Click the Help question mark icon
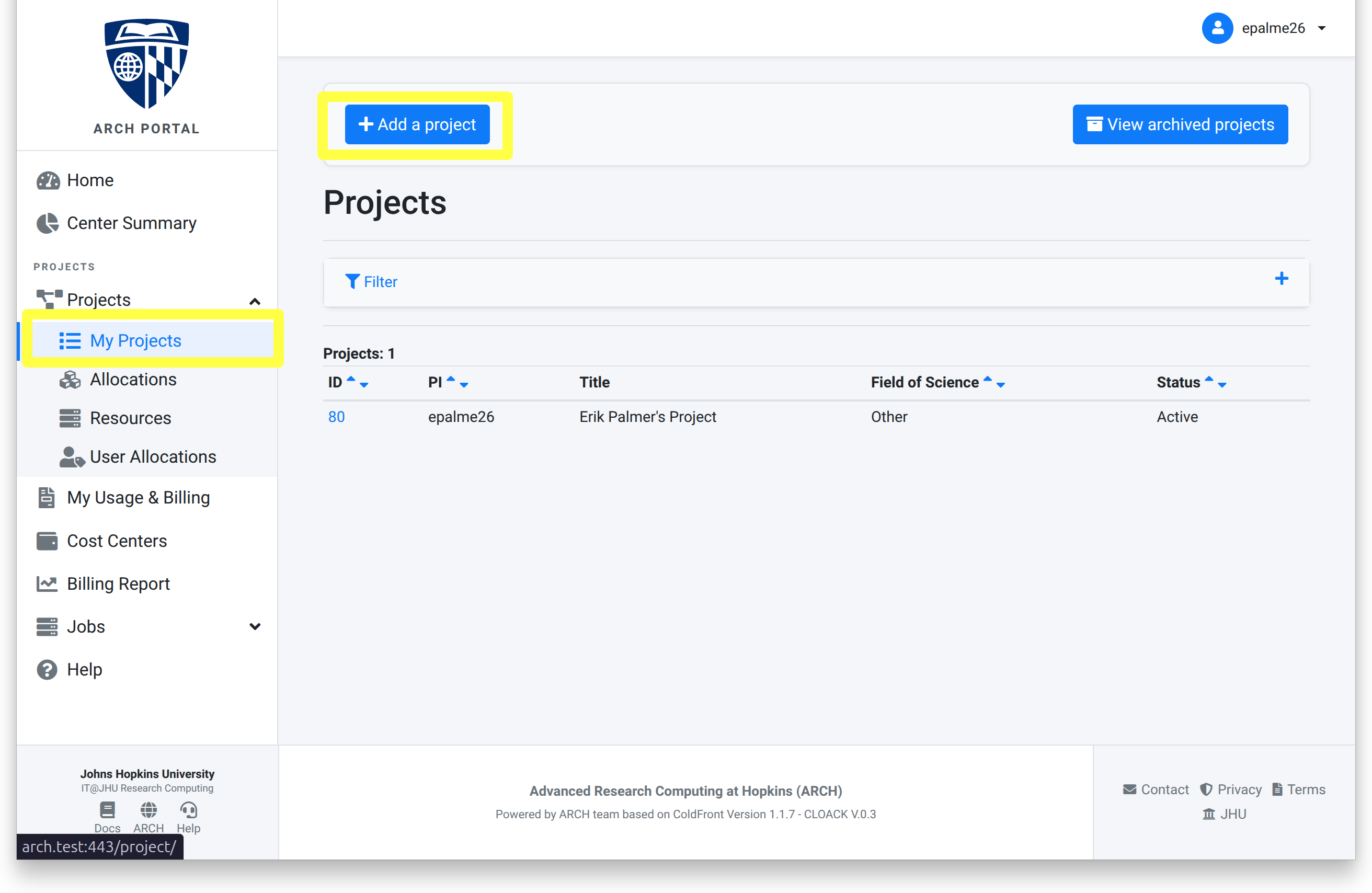 (x=47, y=669)
